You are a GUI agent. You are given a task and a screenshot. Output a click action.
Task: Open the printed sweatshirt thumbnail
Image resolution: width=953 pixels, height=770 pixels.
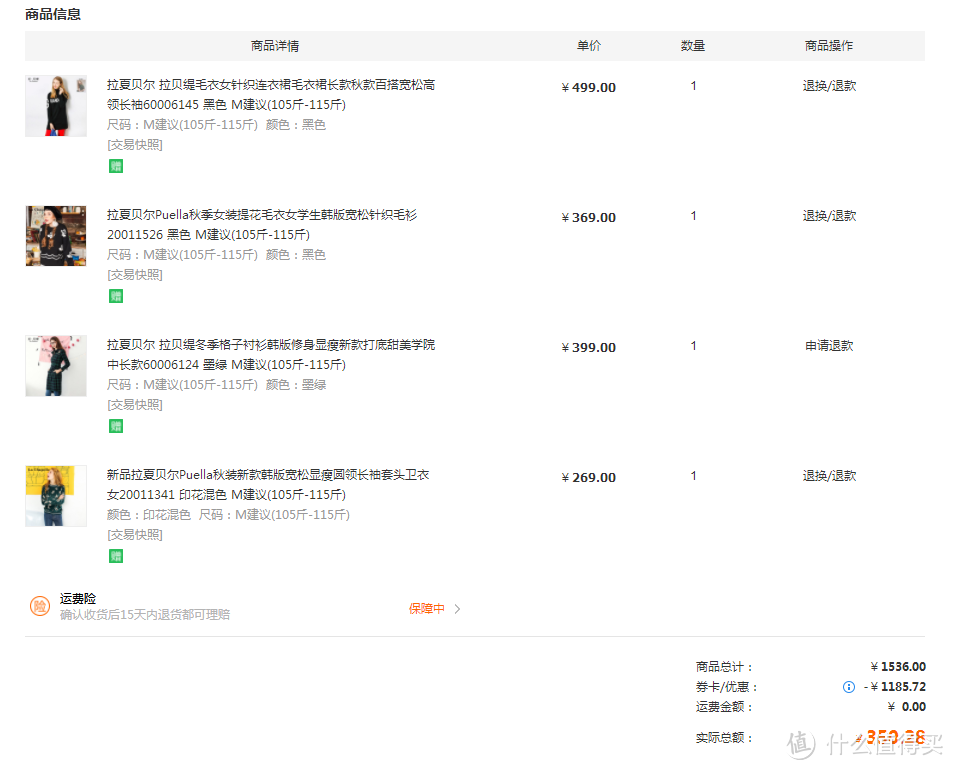pyautogui.click(x=56, y=496)
